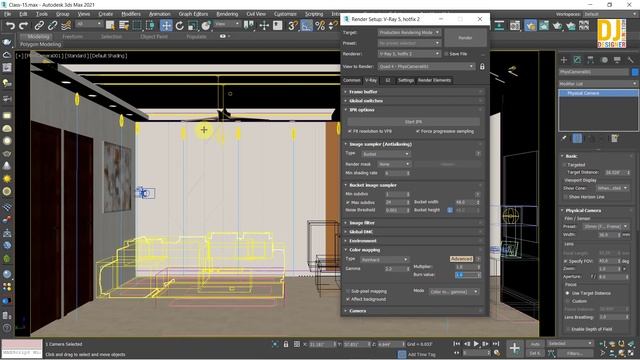Screen dimensions: 640x360
Task: Activate the Select and Move tool
Action: (166, 26)
